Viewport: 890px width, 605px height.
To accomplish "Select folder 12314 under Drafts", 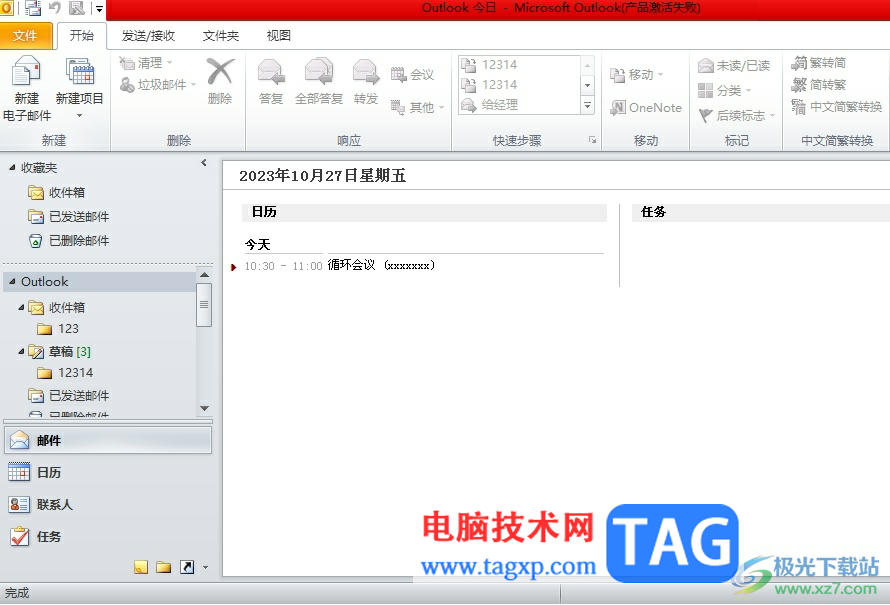I will coord(65,372).
